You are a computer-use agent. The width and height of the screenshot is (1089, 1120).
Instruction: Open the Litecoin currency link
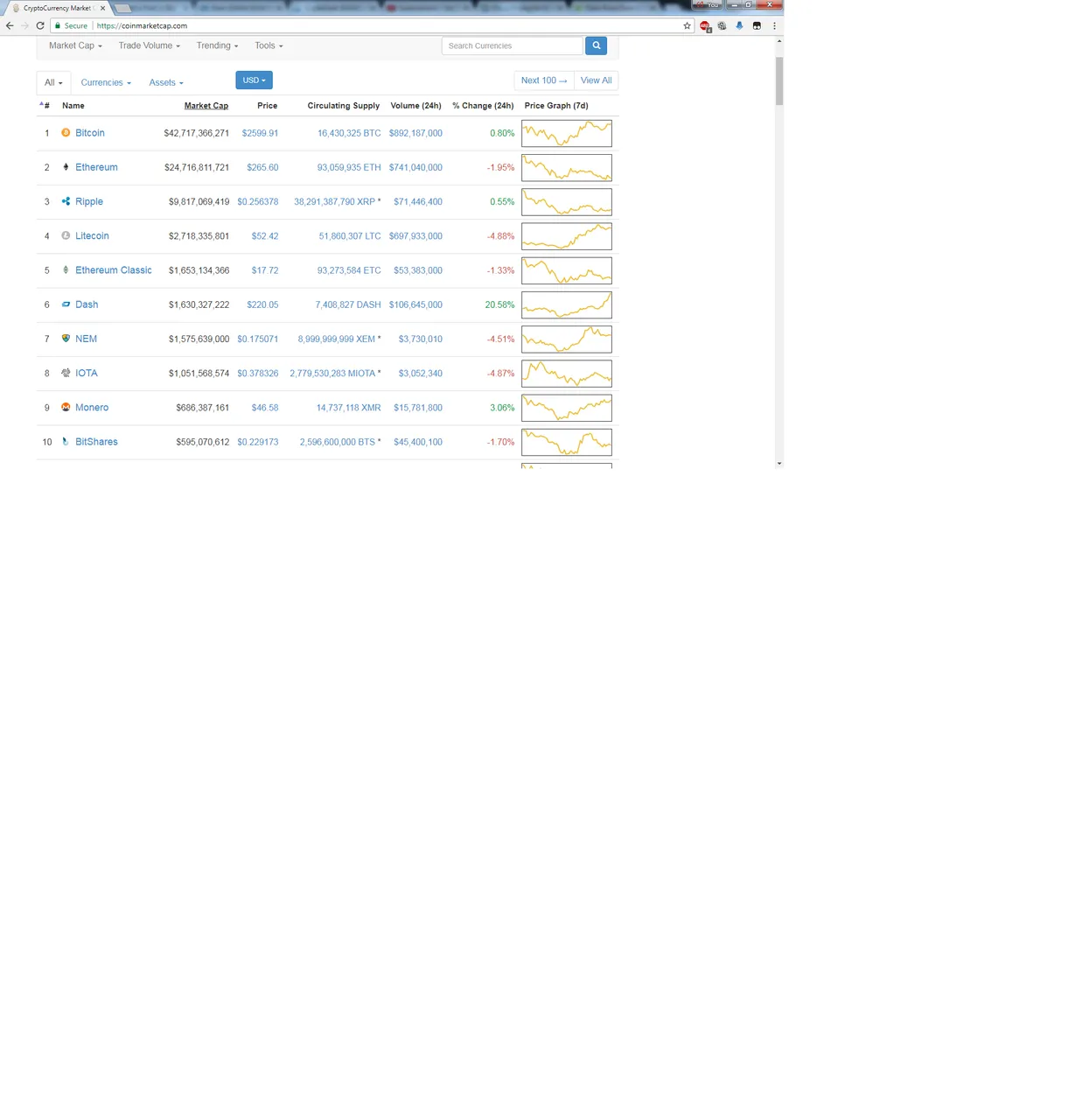click(x=92, y=236)
